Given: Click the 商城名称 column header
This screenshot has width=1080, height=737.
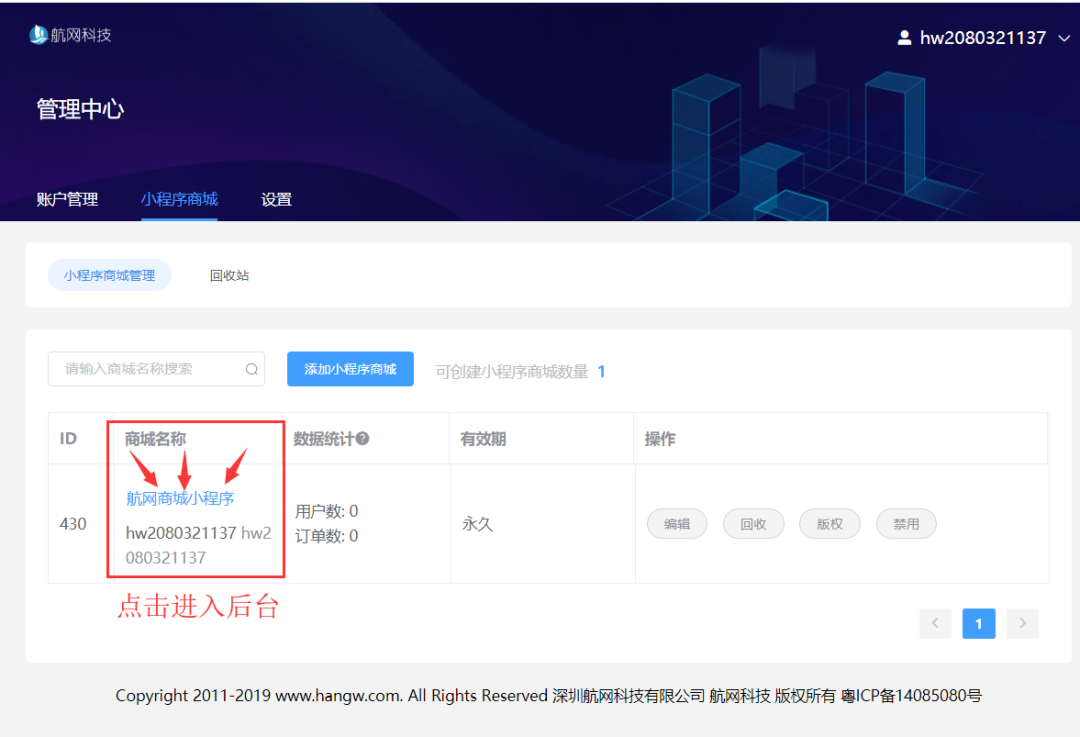Looking at the screenshot, I should coord(155,439).
